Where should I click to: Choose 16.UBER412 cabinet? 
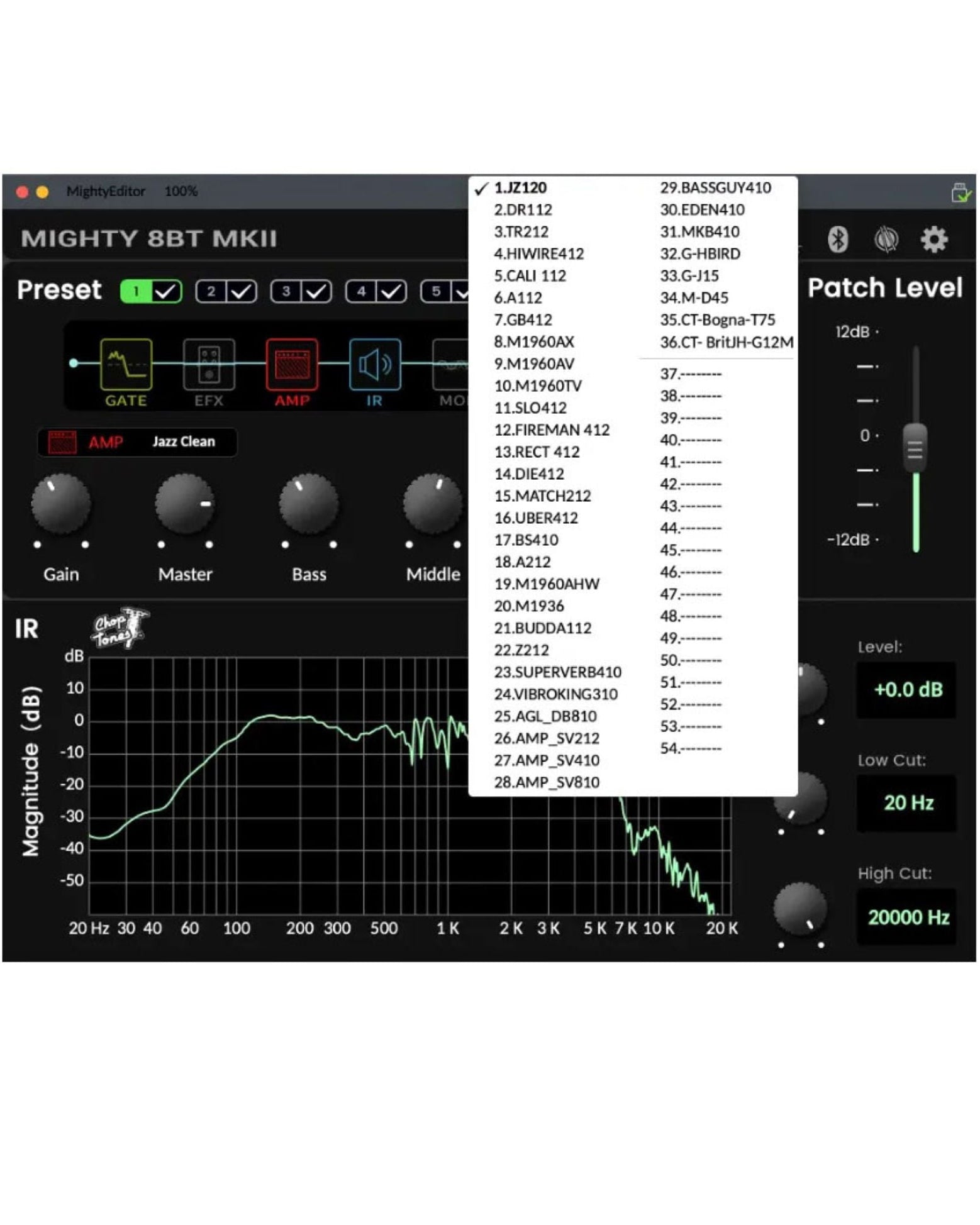click(x=536, y=518)
